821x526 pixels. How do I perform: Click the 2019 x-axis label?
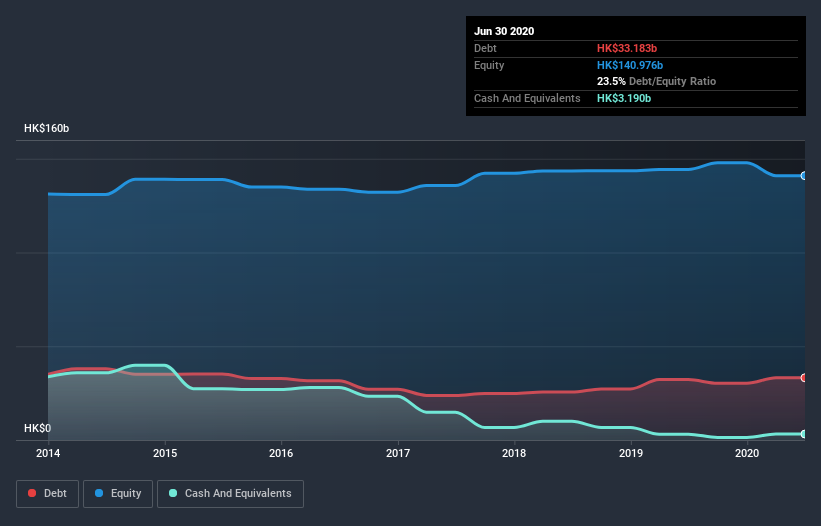[x=631, y=453]
